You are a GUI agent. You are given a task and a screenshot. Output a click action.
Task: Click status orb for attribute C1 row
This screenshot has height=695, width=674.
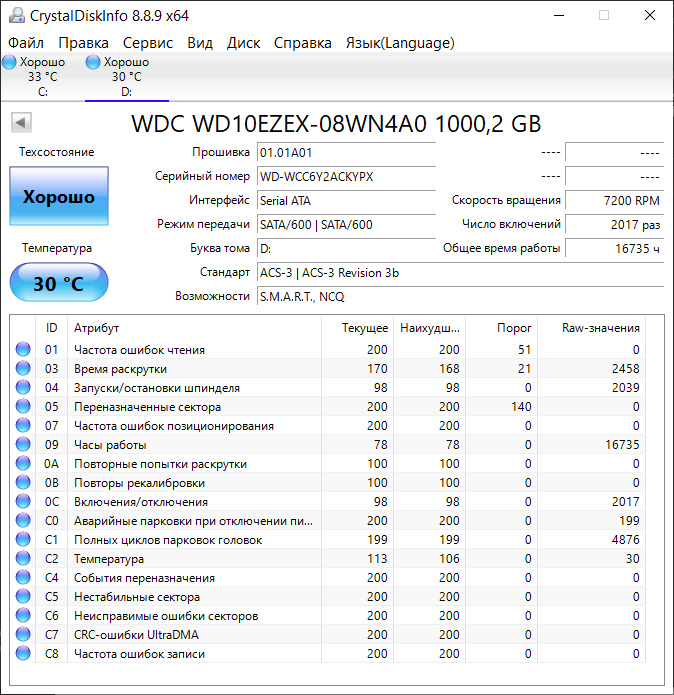point(23,539)
